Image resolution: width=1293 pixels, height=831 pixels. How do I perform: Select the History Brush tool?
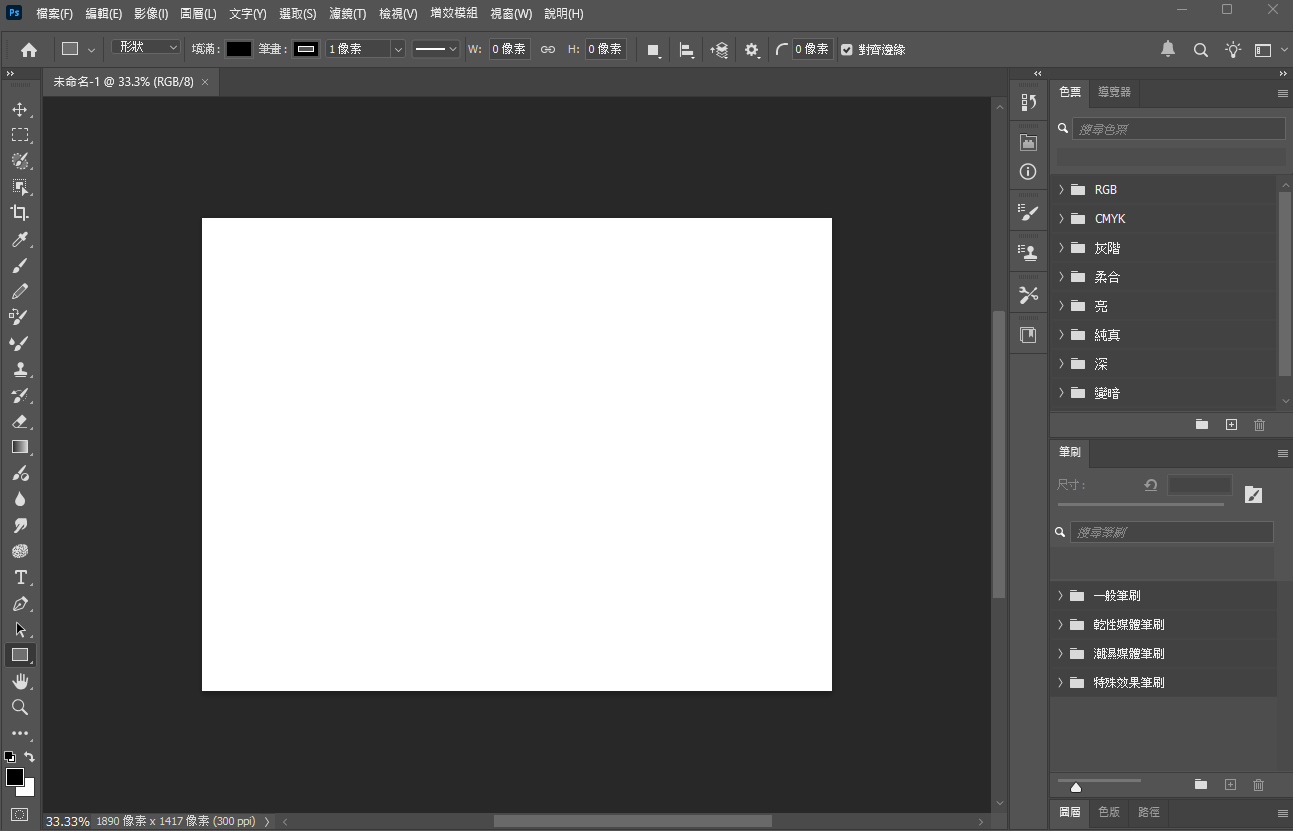click(19, 395)
